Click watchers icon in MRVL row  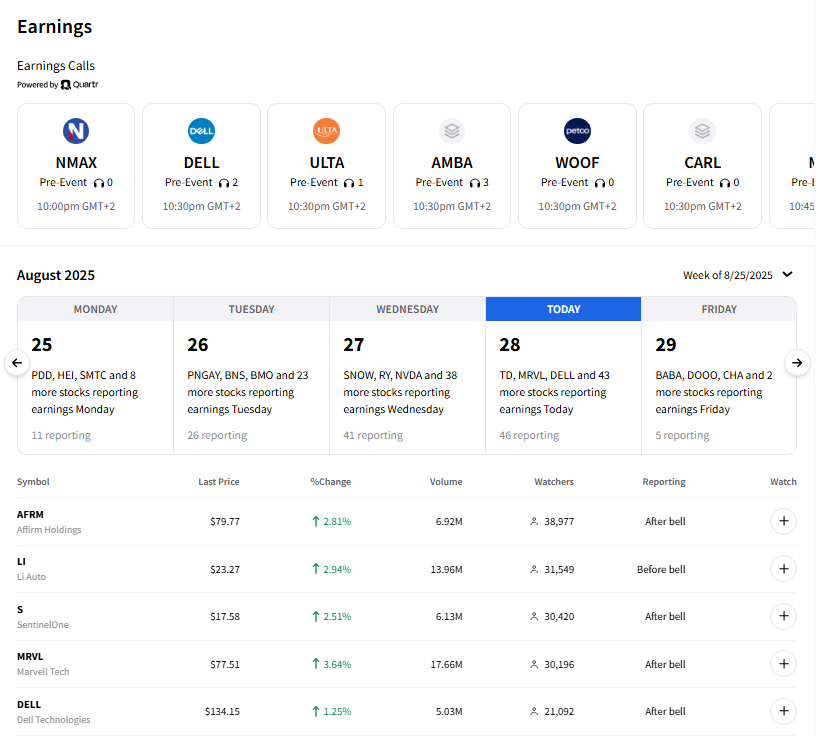pos(534,665)
